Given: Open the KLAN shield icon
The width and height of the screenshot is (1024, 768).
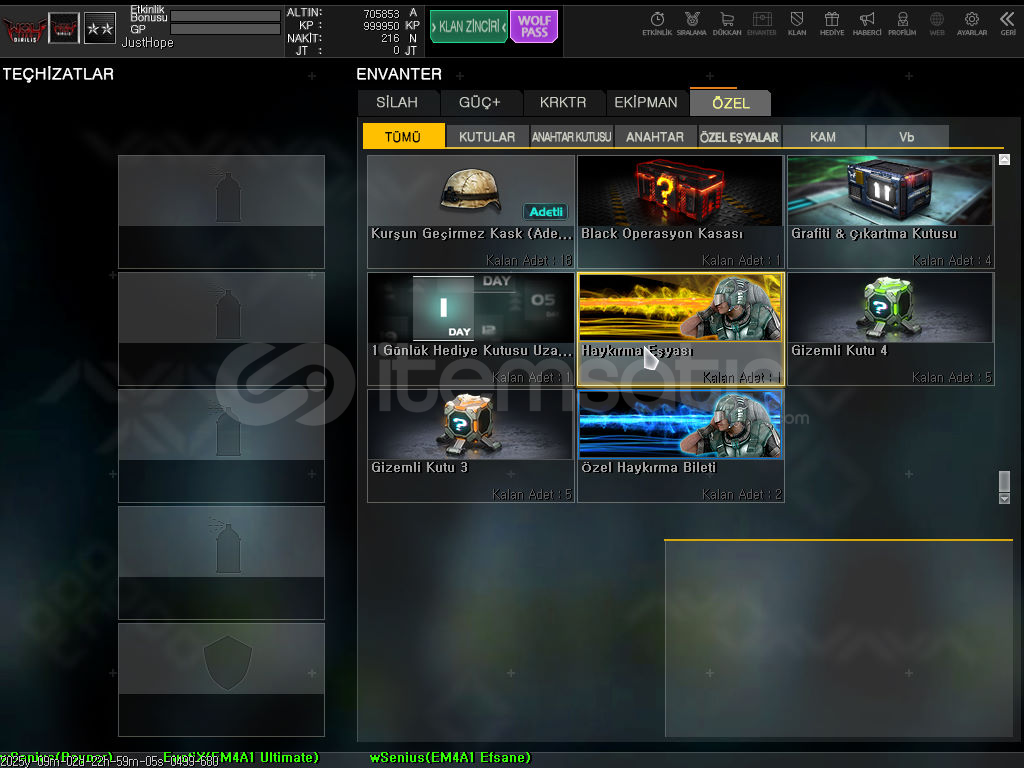Looking at the screenshot, I should point(797,24).
